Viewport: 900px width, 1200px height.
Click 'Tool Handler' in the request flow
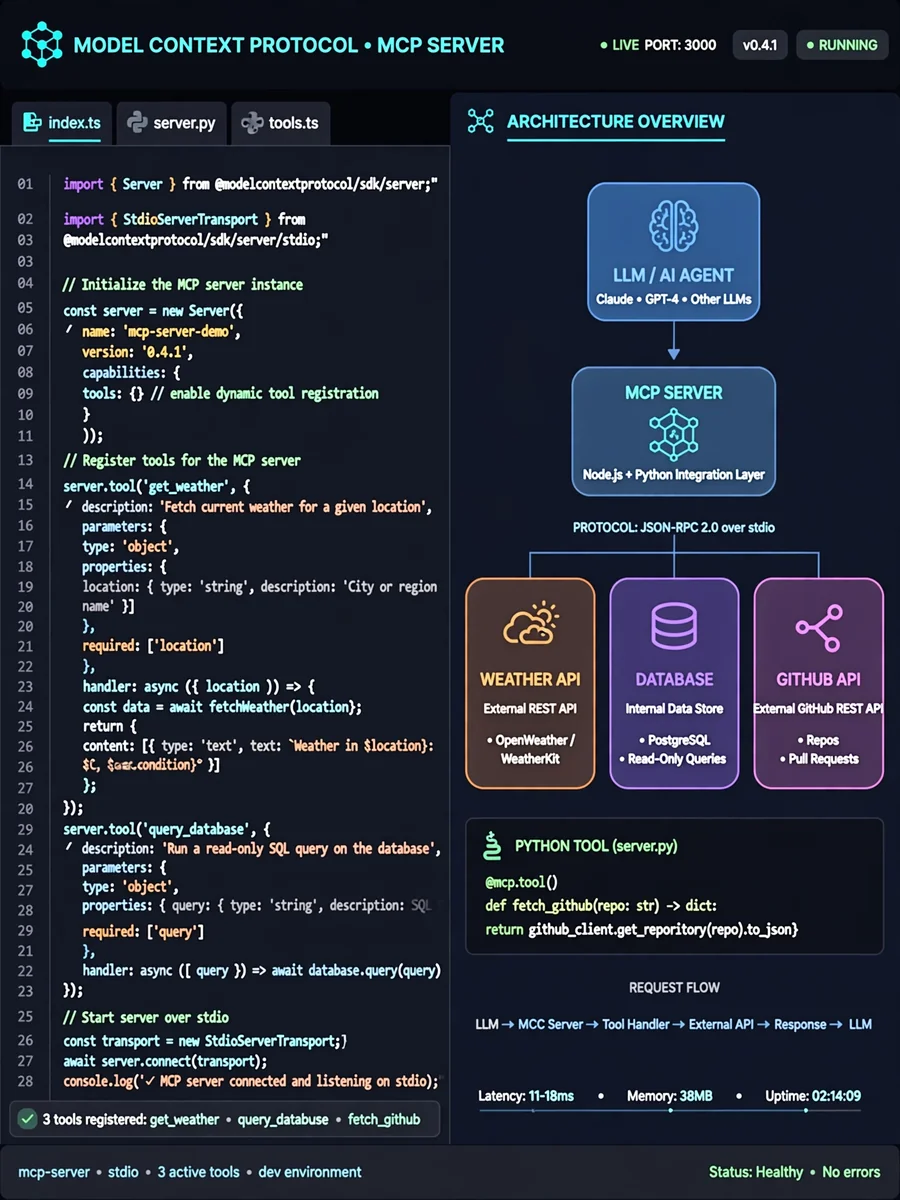[636, 1025]
